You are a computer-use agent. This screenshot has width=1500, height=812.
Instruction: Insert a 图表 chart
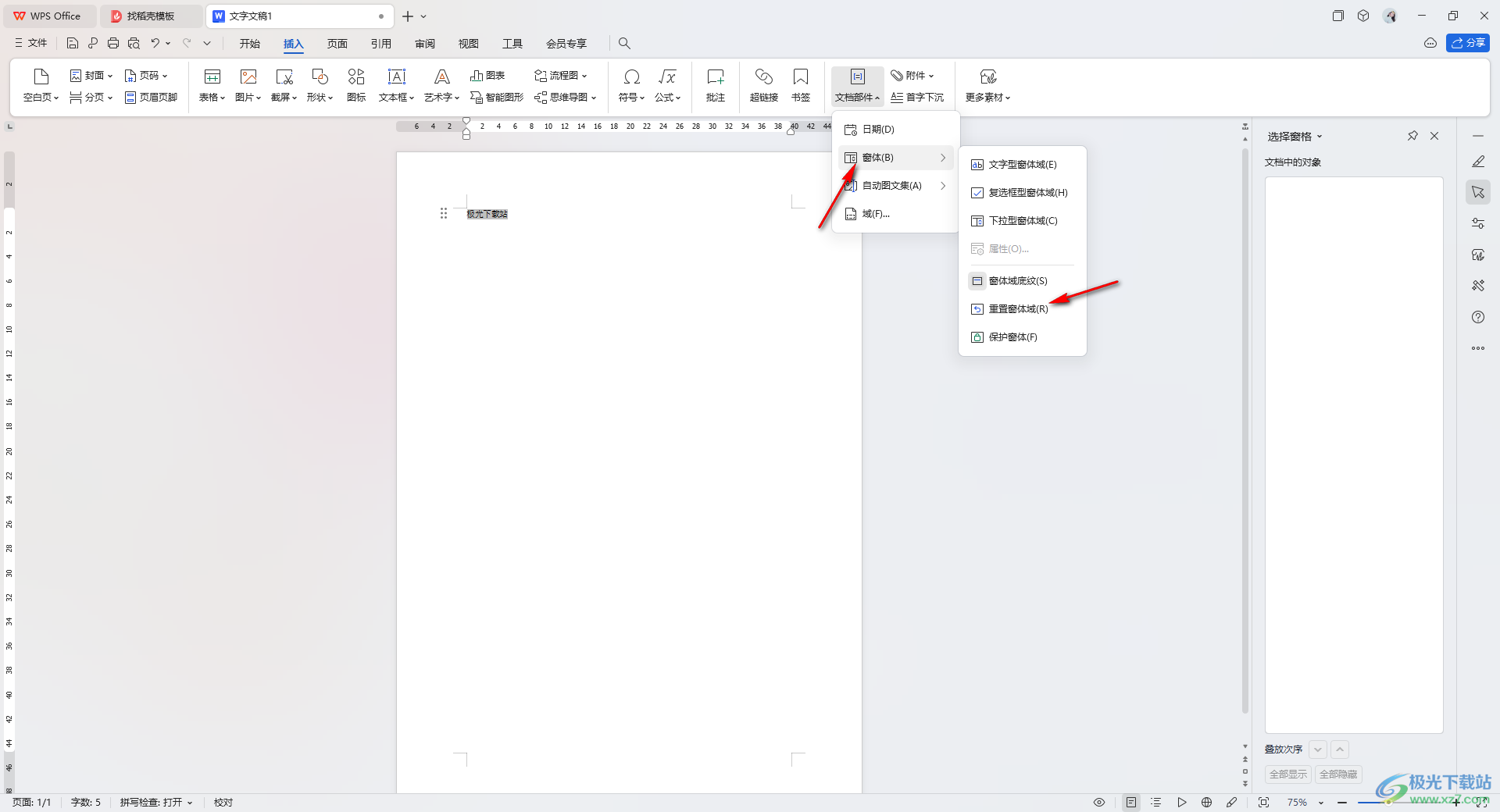click(487, 76)
